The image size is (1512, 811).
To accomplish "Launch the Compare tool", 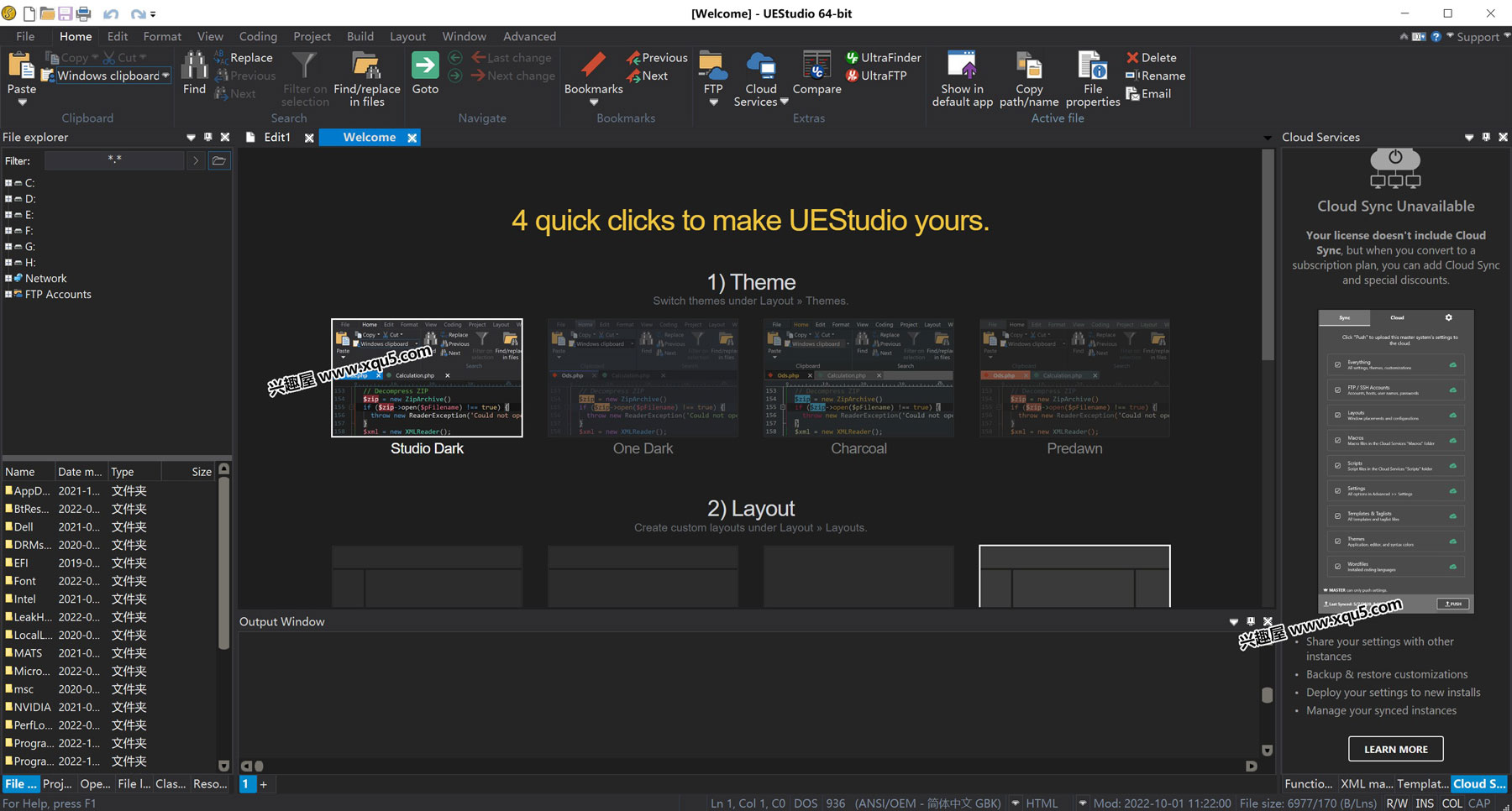I will click(x=816, y=73).
